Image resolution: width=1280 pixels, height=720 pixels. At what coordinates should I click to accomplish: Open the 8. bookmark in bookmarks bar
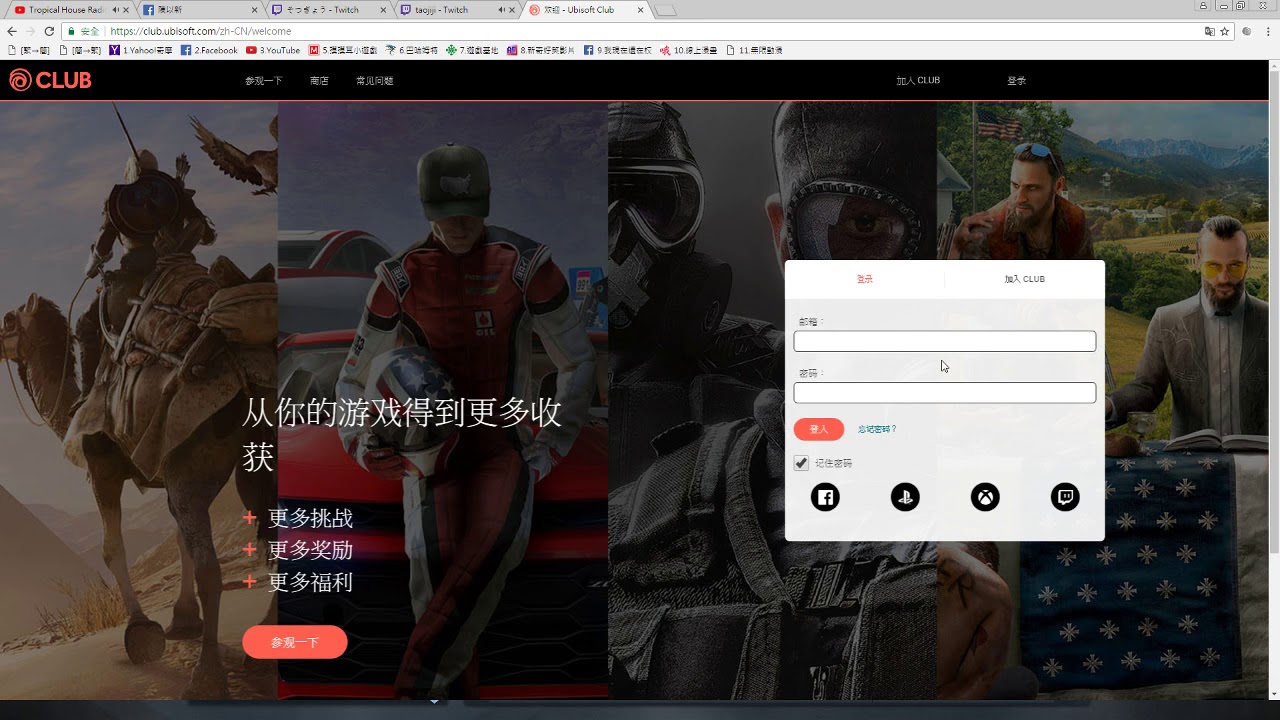542,50
